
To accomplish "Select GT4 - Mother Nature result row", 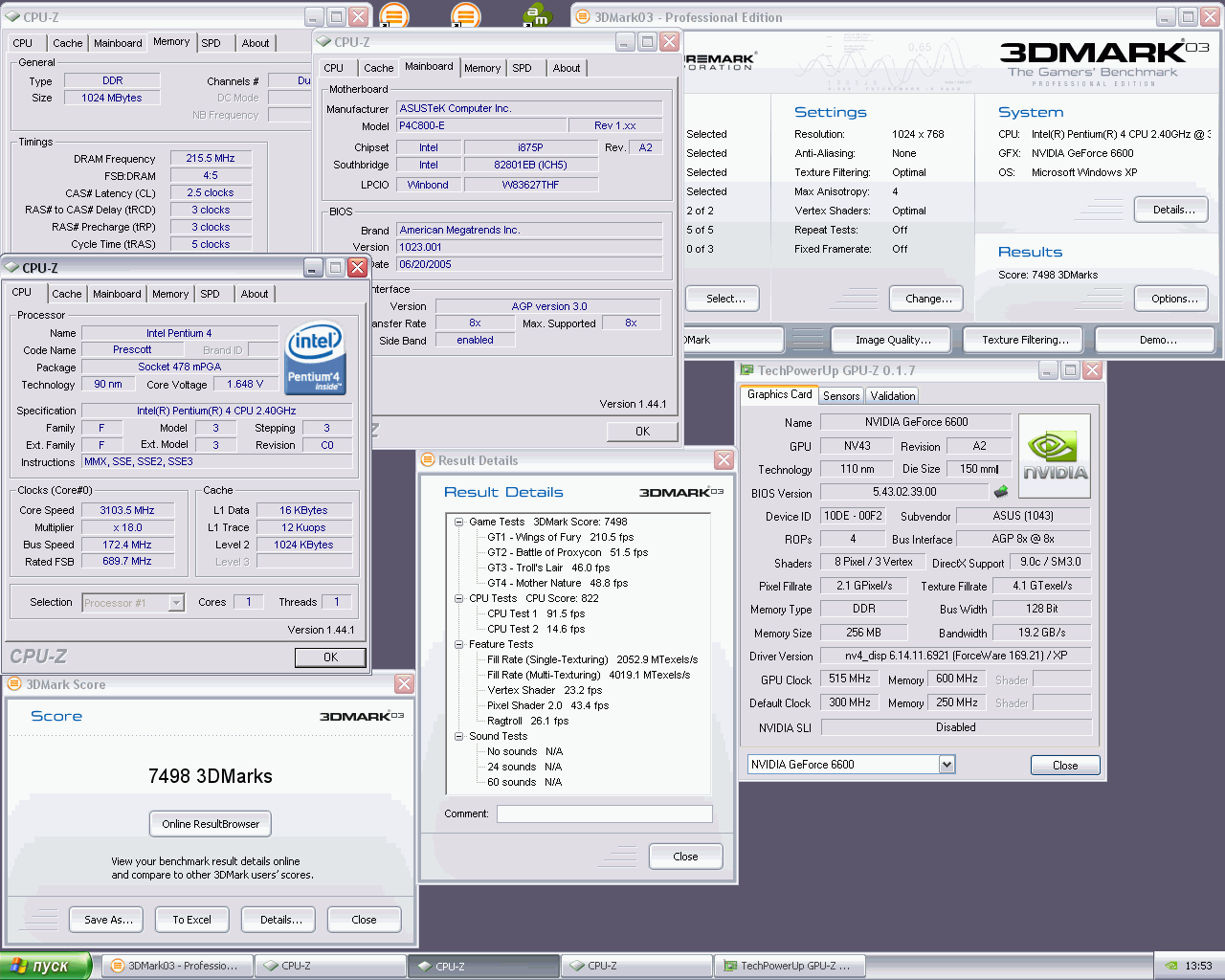I will (557, 583).
